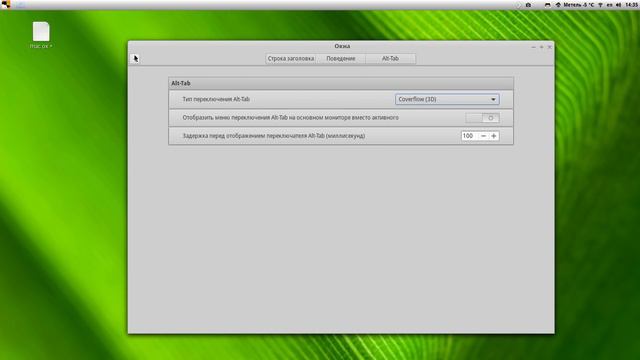Open the volume speaker indicator
The image size is (640, 360).
(x=618, y=5)
